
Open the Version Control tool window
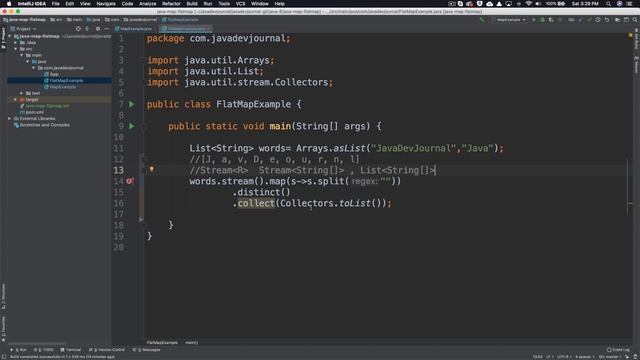point(107,350)
